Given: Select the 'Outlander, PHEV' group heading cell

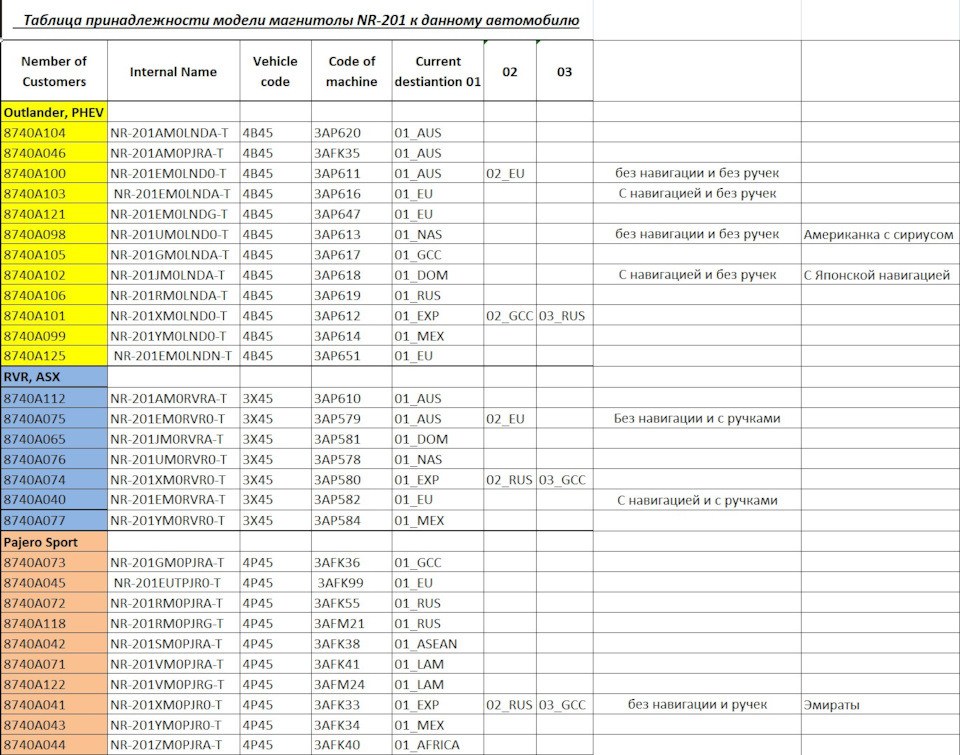Looking at the screenshot, I should (x=54, y=112).
